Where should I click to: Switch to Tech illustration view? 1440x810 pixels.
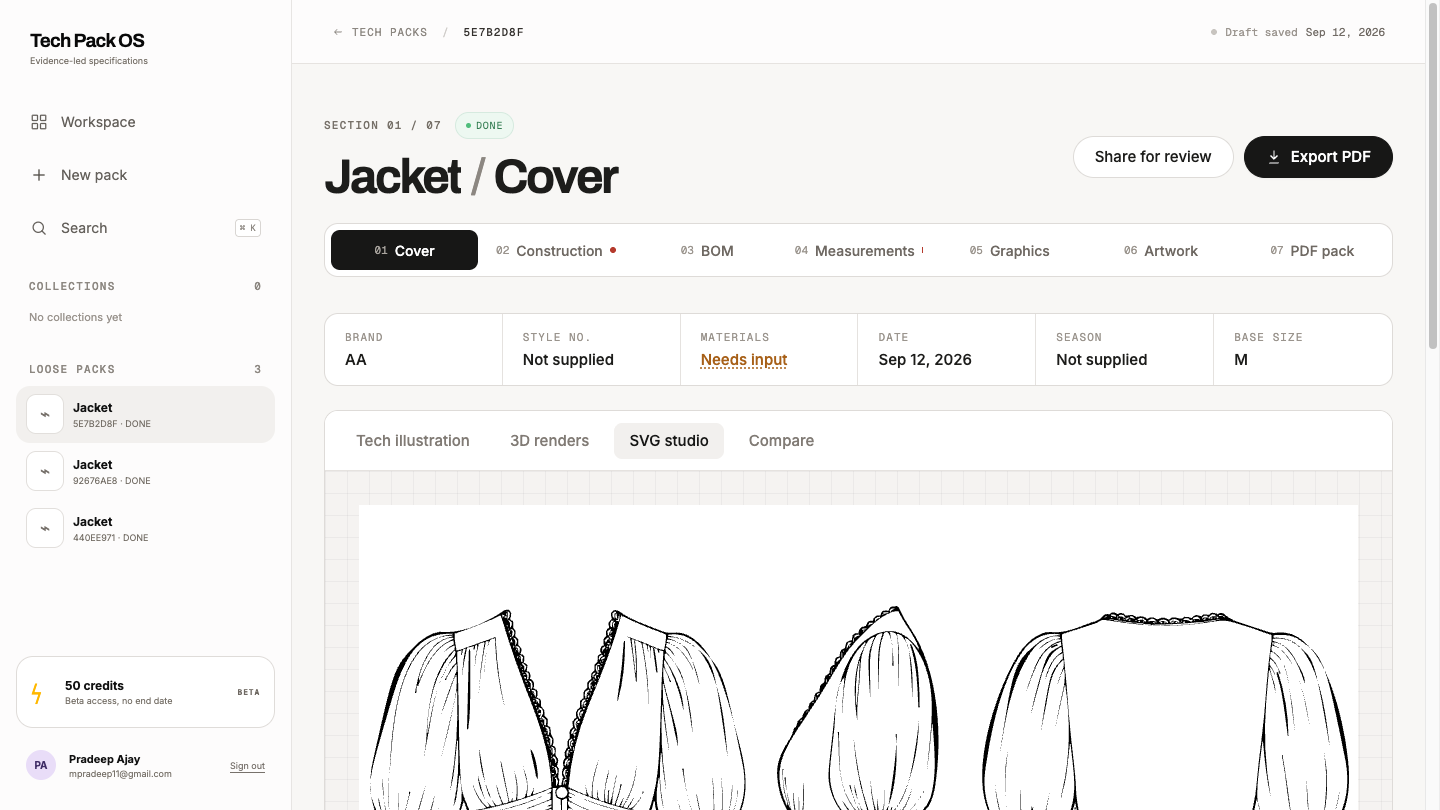(x=413, y=441)
